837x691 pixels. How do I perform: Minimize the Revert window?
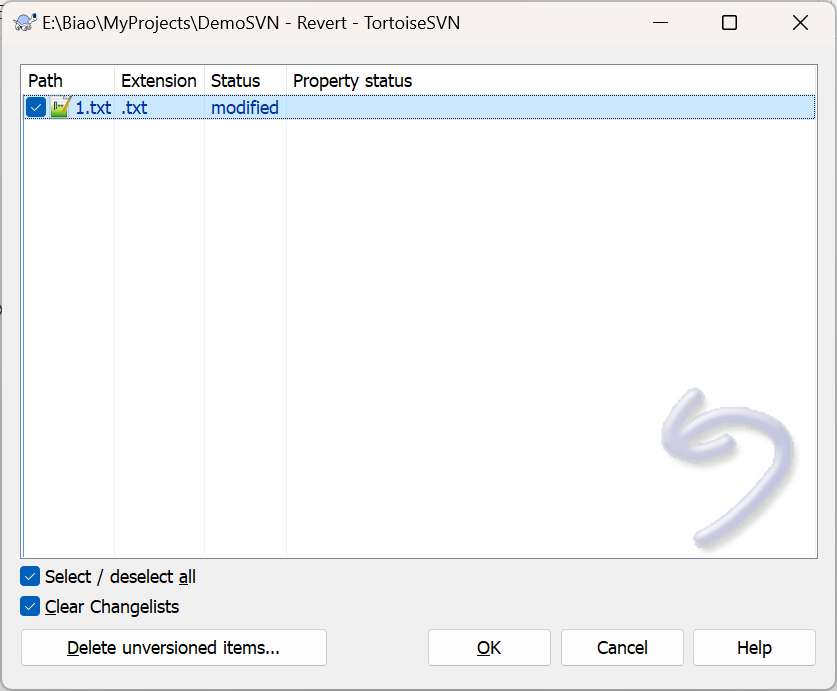660,23
